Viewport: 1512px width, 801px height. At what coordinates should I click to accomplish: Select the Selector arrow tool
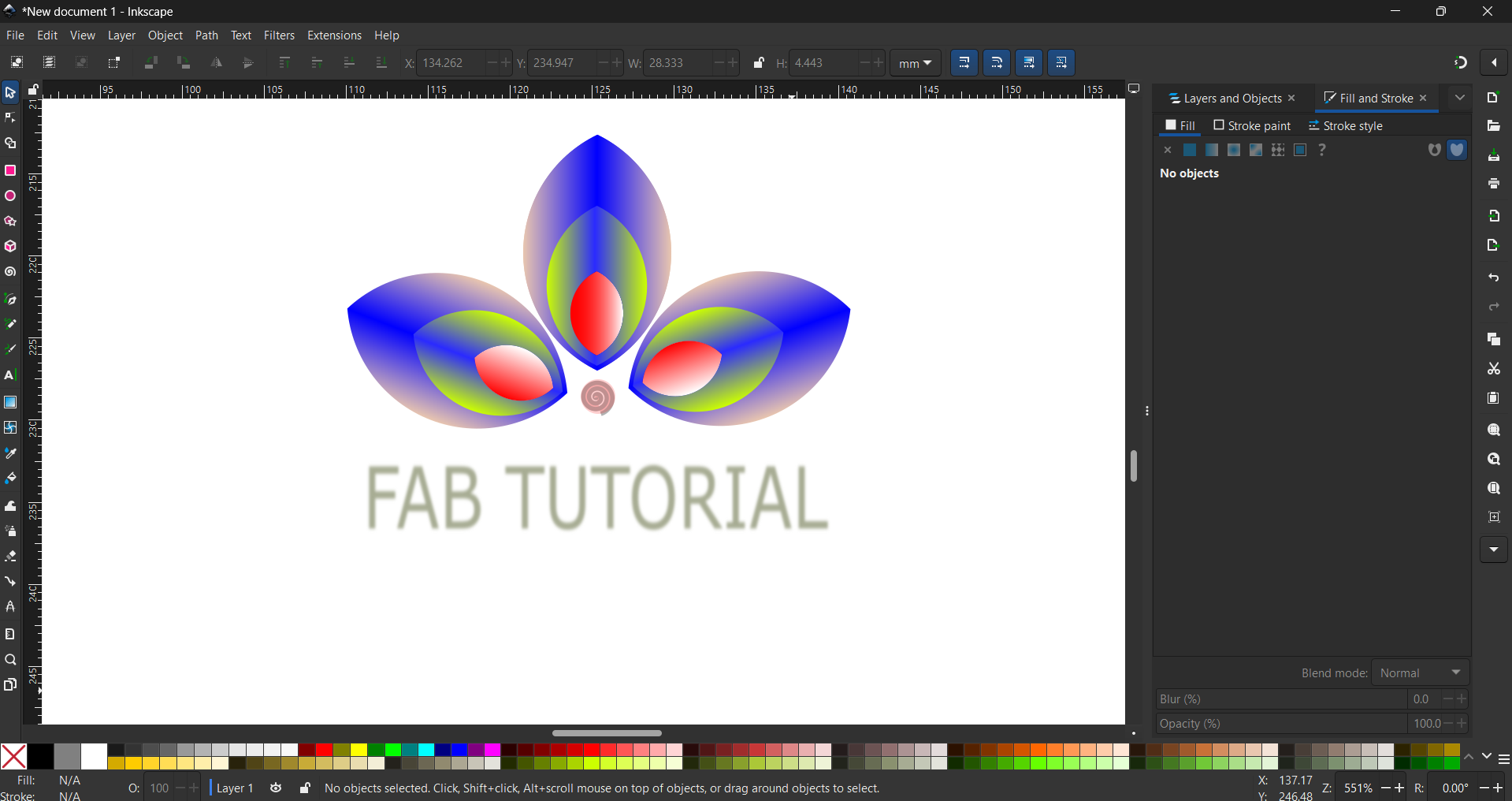tap(10, 93)
